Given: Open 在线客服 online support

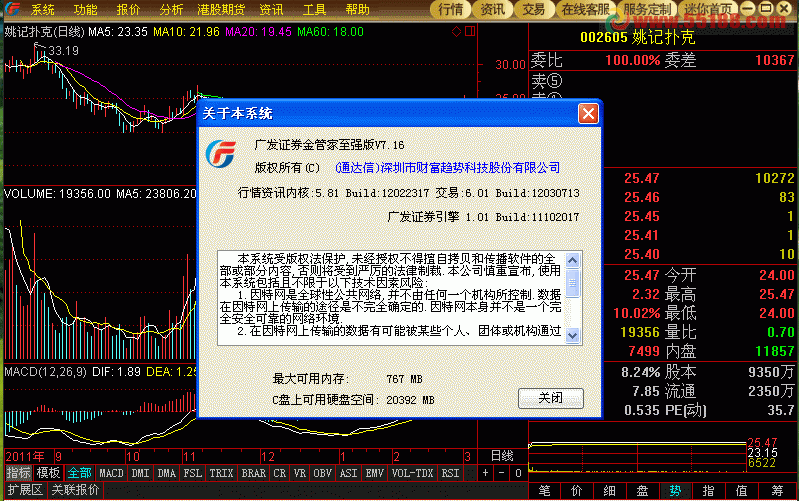Looking at the screenshot, I should tap(585, 9).
